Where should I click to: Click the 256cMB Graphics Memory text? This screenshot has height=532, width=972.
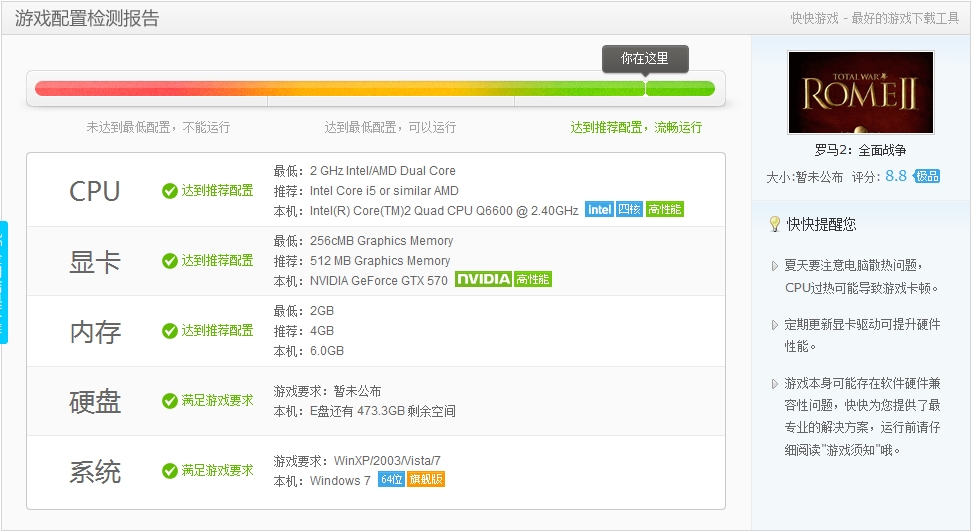[381, 241]
